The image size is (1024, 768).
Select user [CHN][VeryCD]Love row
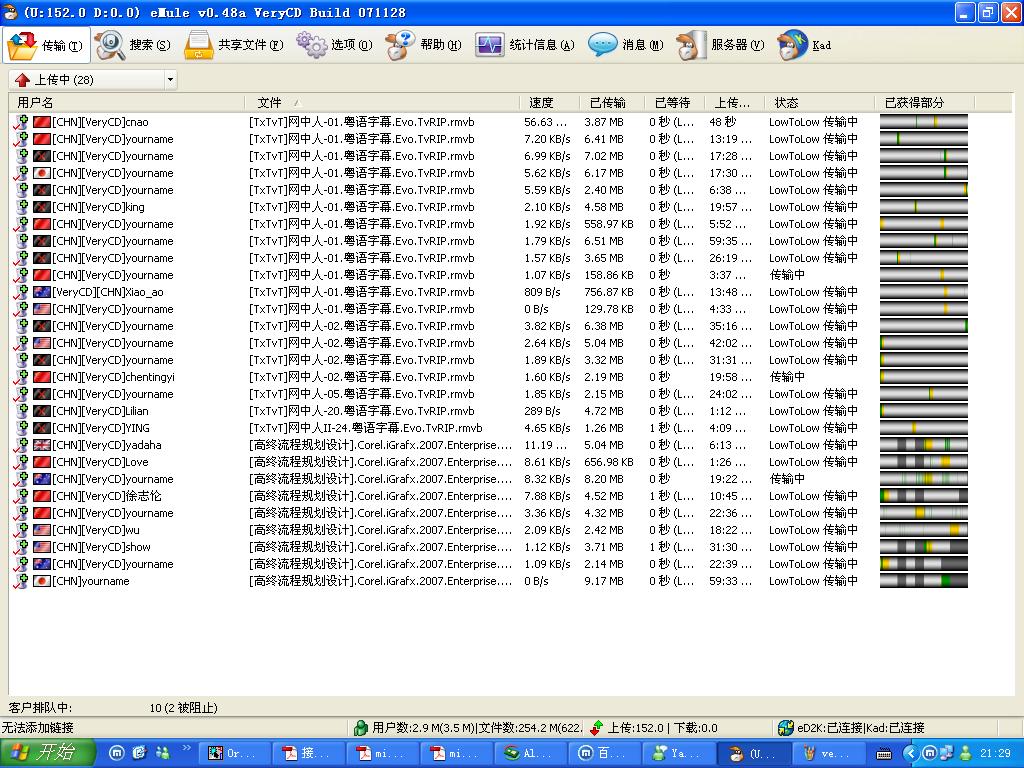[x=490, y=462]
